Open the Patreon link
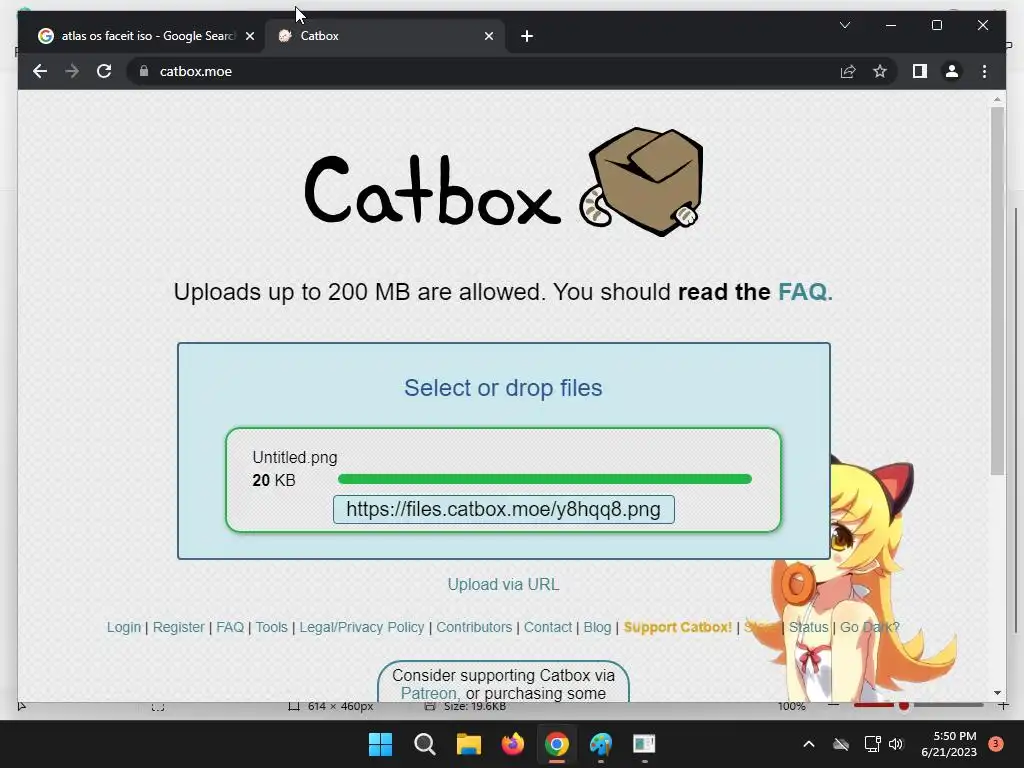Screen dimensions: 1024x768 click(428, 693)
